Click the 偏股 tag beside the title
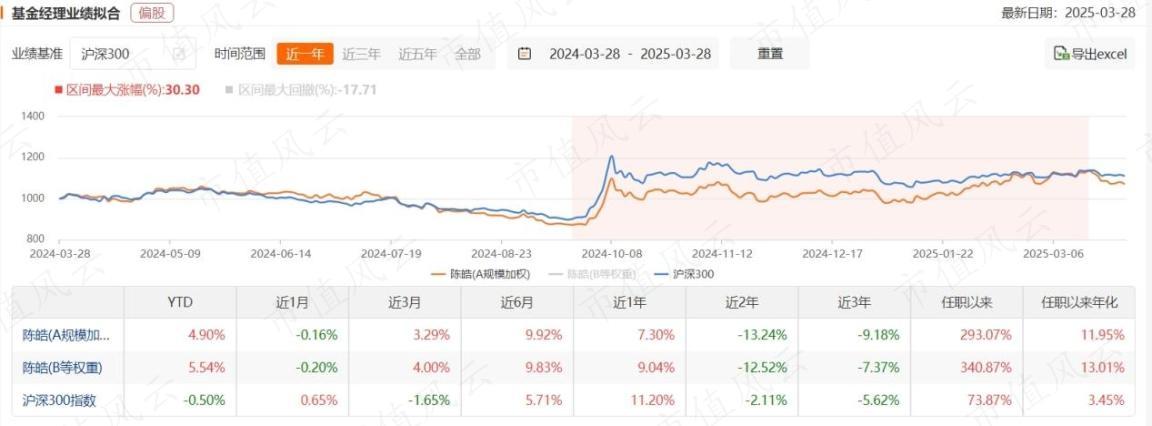 pyautogui.click(x=151, y=13)
